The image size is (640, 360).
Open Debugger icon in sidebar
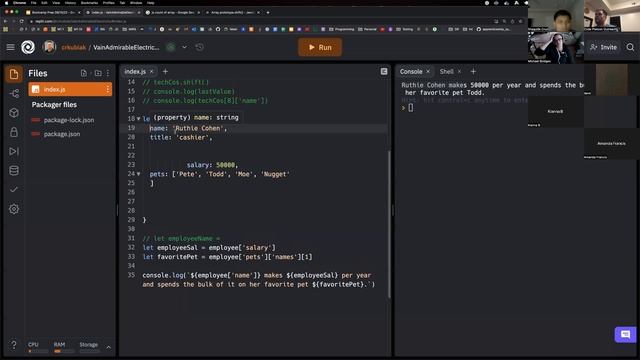pyautogui.click(x=14, y=151)
